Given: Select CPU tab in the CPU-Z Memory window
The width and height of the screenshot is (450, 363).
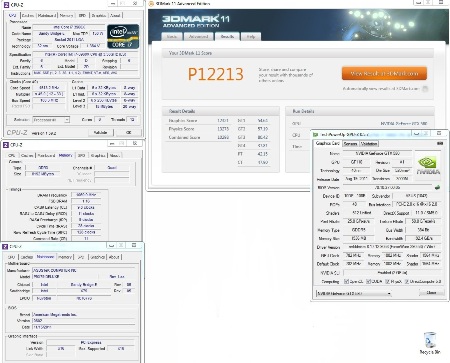Looking at the screenshot, I should [x=12, y=155].
